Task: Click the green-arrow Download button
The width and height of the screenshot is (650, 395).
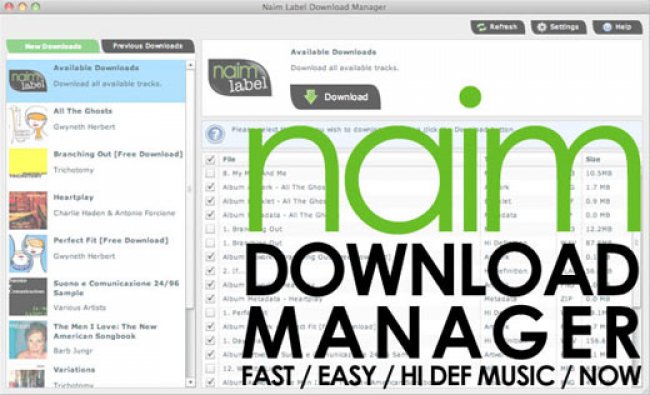Action: (x=335, y=97)
